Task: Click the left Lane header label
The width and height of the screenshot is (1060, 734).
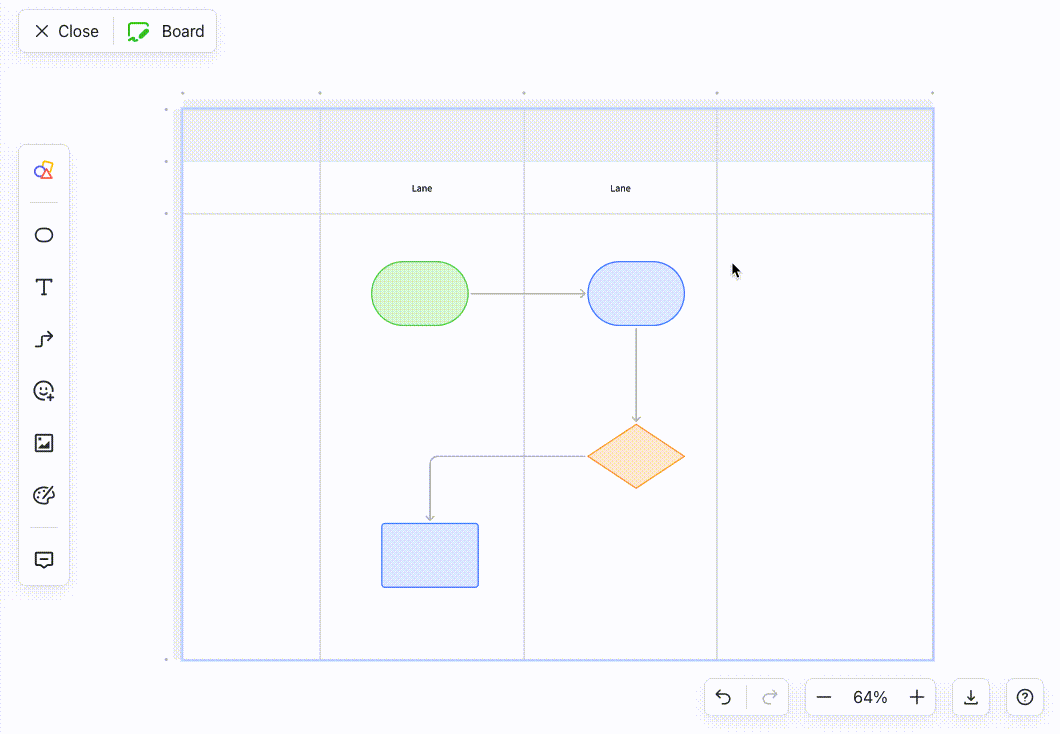Action: [421, 188]
